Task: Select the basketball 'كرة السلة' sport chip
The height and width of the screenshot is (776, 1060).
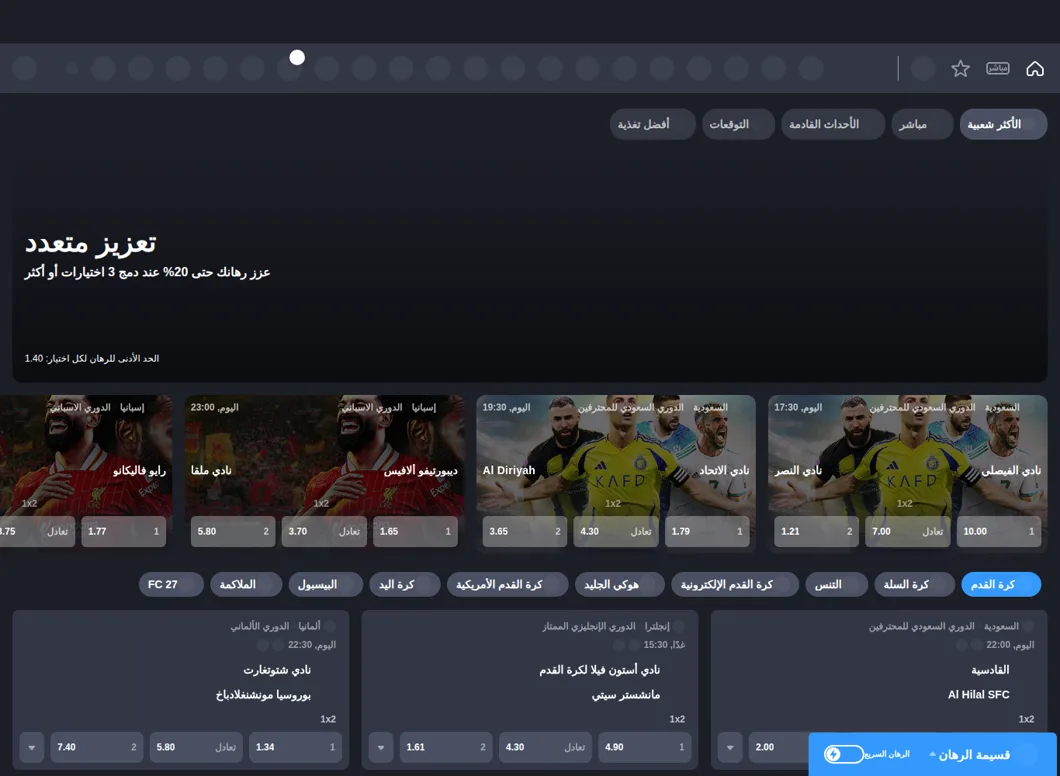Action: (914, 585)
